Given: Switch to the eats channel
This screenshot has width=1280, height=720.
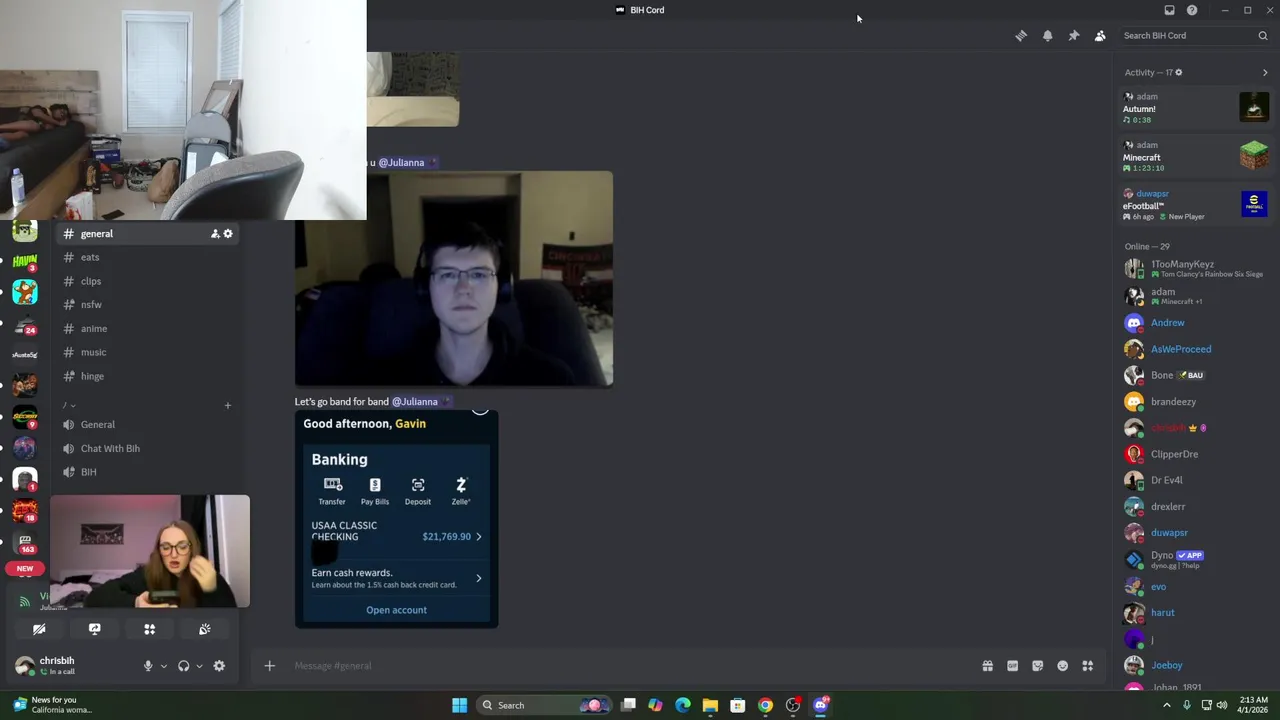Looking at the screenshot, I should point(147,257).
